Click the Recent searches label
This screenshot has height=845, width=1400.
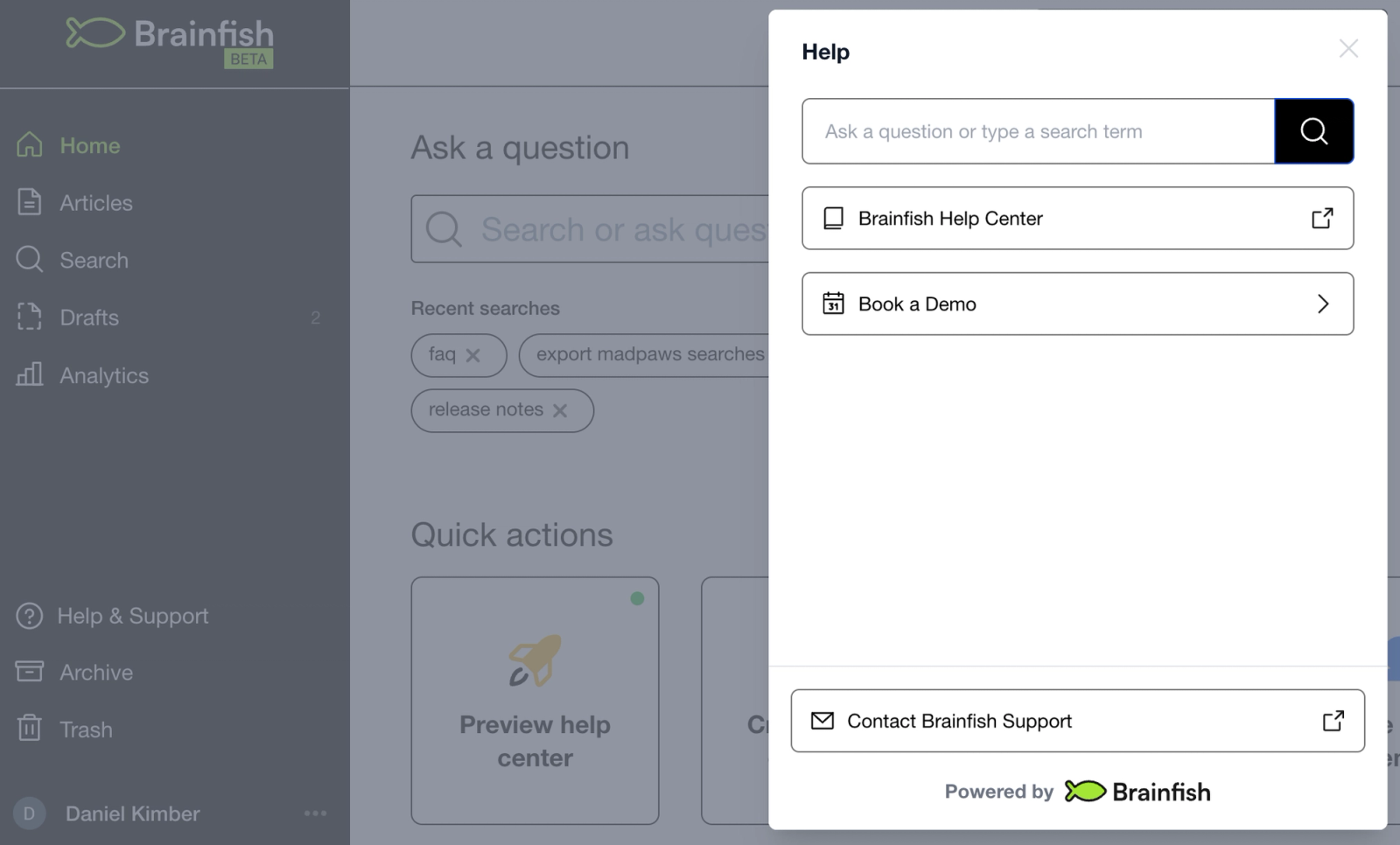[486, 308]
